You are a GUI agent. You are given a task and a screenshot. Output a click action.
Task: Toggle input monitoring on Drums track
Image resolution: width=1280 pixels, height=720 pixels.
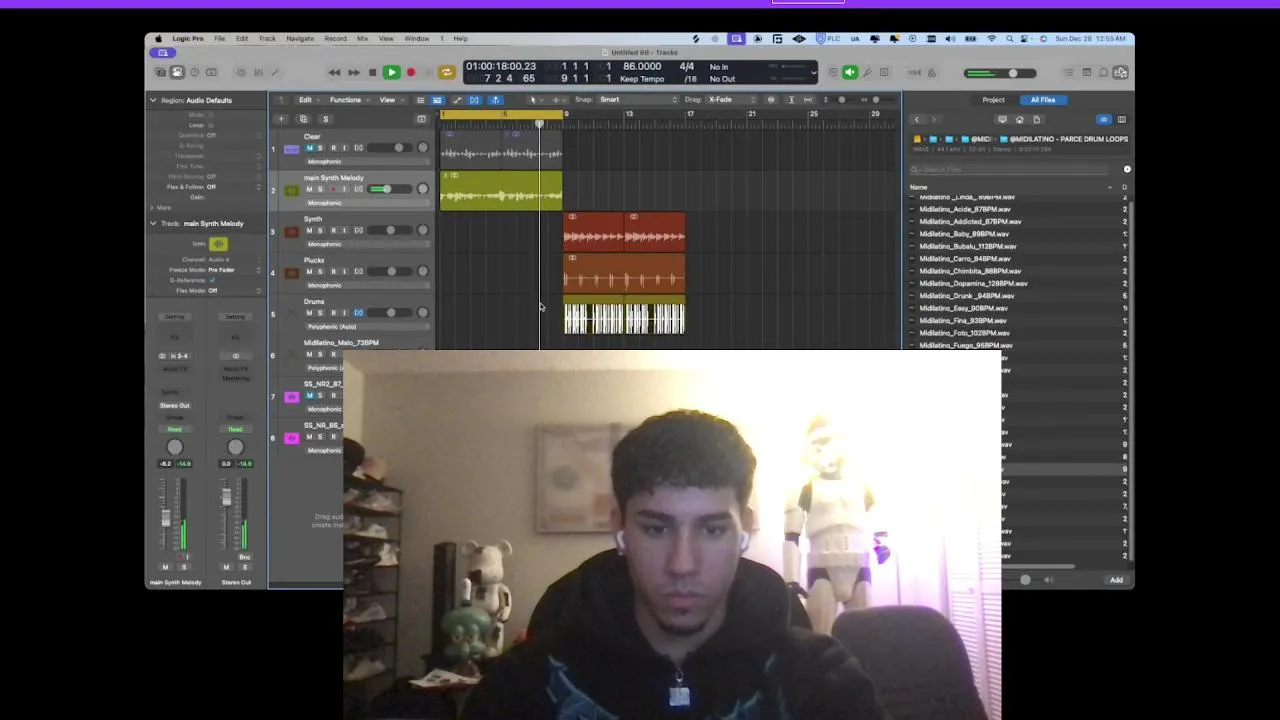(x=344, y=313)
